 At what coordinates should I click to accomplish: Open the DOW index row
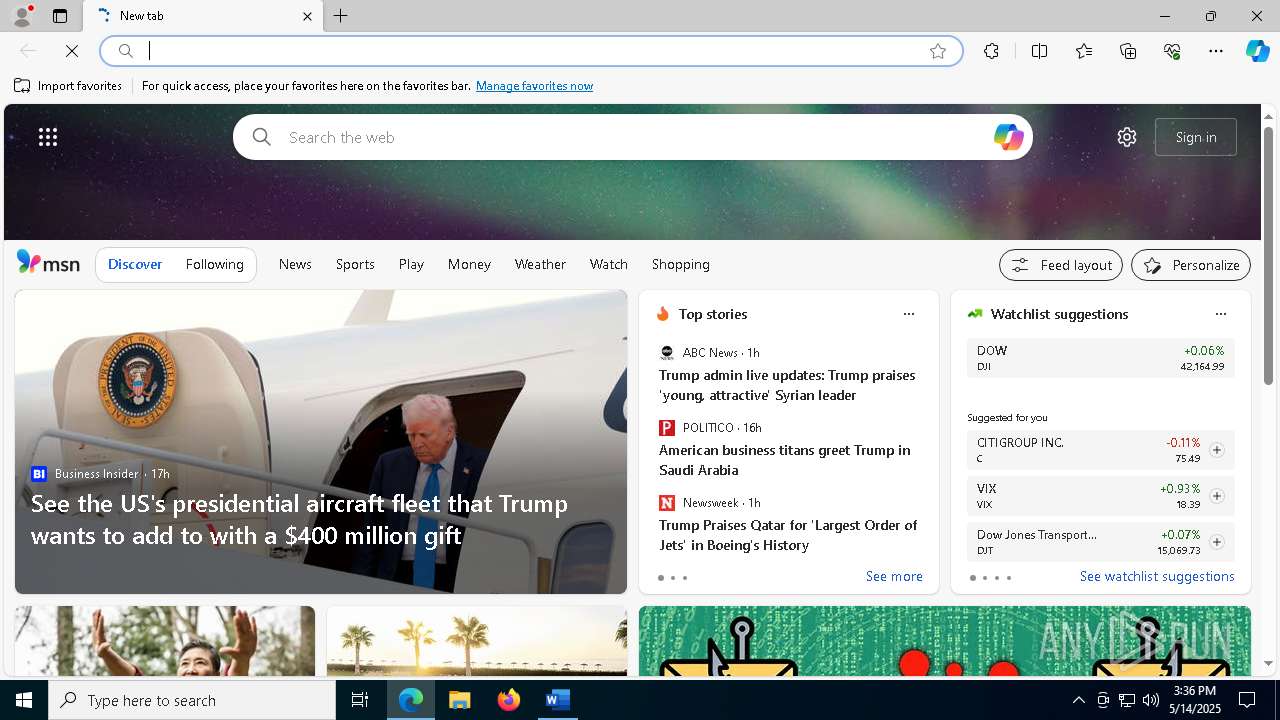[1100, 358]
